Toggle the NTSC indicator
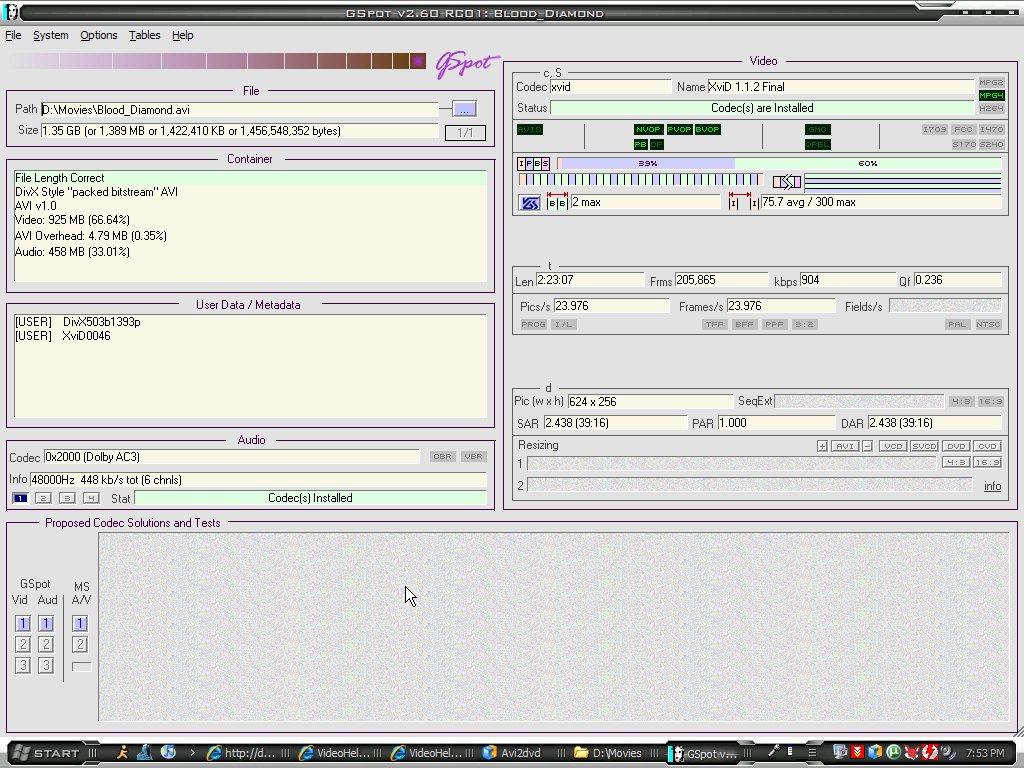 tap(989, 325)
